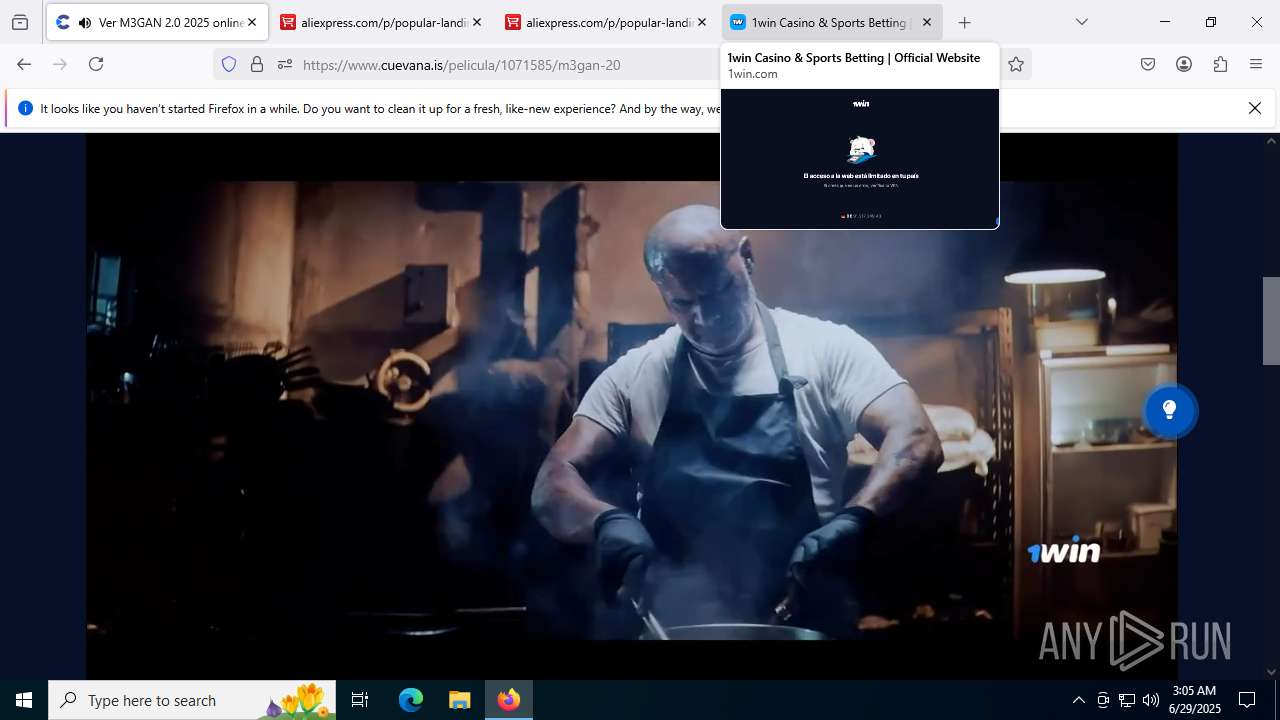
Task: Open Task View on taskbar
Action: pos(360,700)
